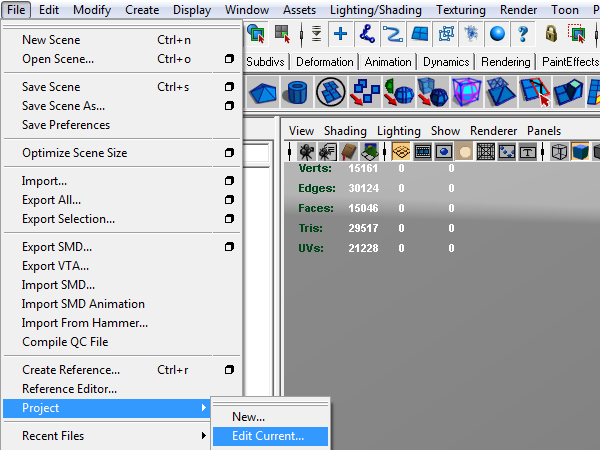Screen dimensions: 600x450
Task: Open Optimize Scene Size options box
Action: (x=229, y=153)
